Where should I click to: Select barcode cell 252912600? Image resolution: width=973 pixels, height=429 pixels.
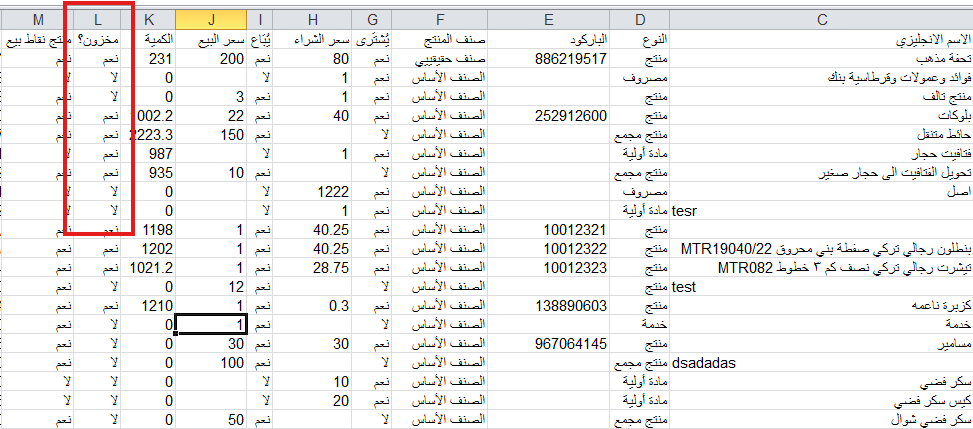pos(549,115)
